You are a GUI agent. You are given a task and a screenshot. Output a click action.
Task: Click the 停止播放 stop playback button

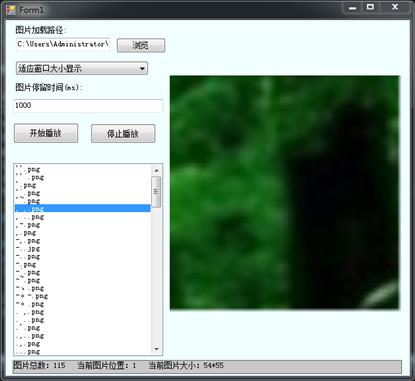[123, 134]
